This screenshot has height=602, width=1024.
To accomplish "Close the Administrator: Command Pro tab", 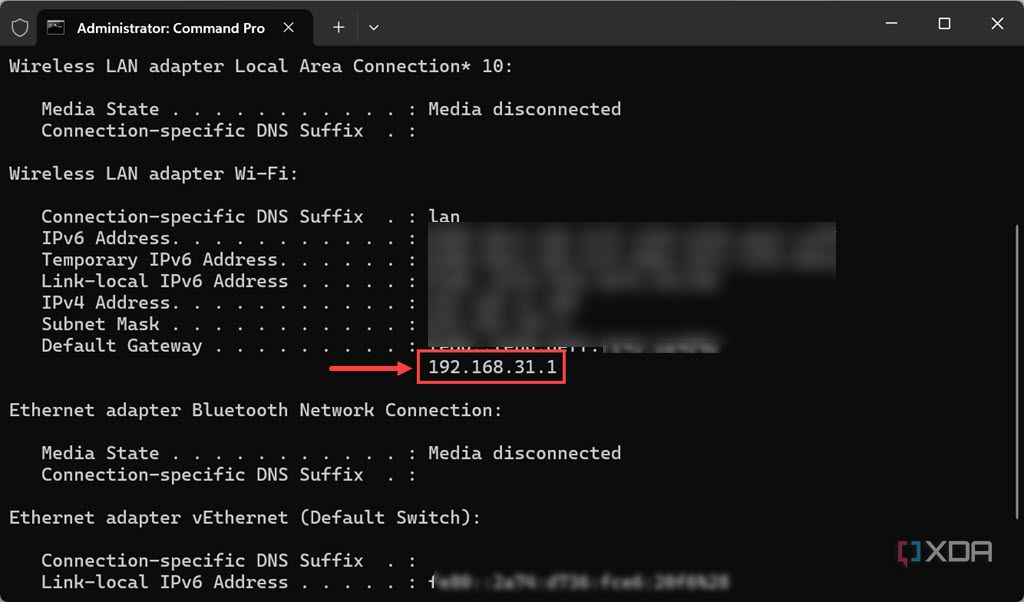I will pyautogui.click(x=288, y=27).
